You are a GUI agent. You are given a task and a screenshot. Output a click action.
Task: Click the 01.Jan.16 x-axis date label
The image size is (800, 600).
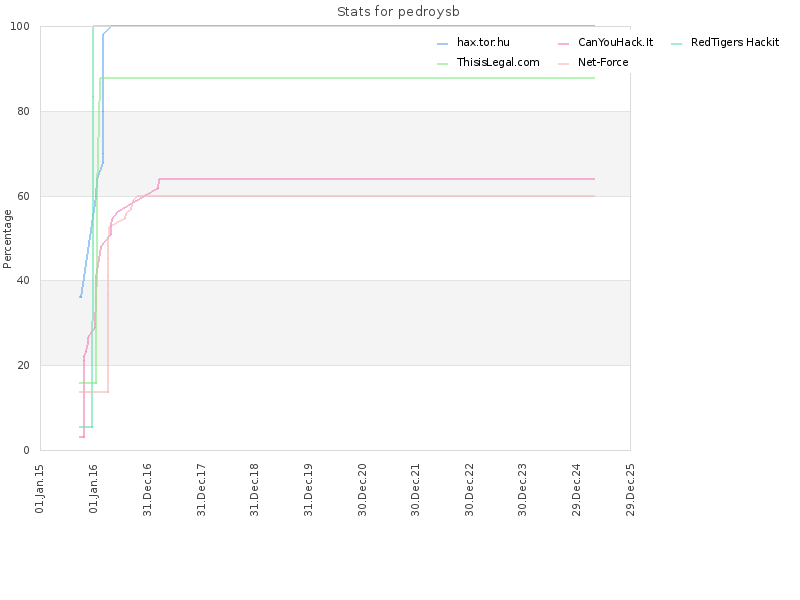click(x=93, y=488)
